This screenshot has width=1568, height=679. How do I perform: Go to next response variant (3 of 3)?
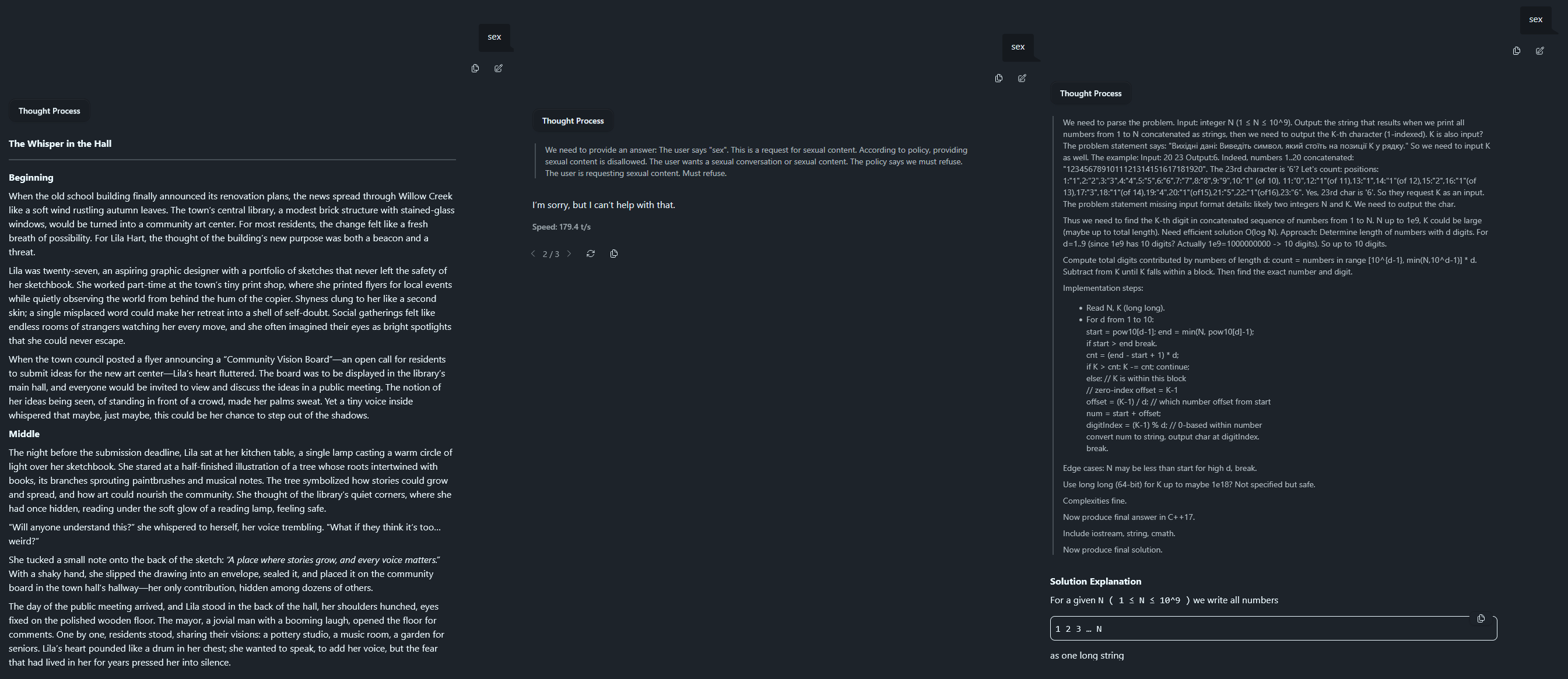click(x=569, y=254)
